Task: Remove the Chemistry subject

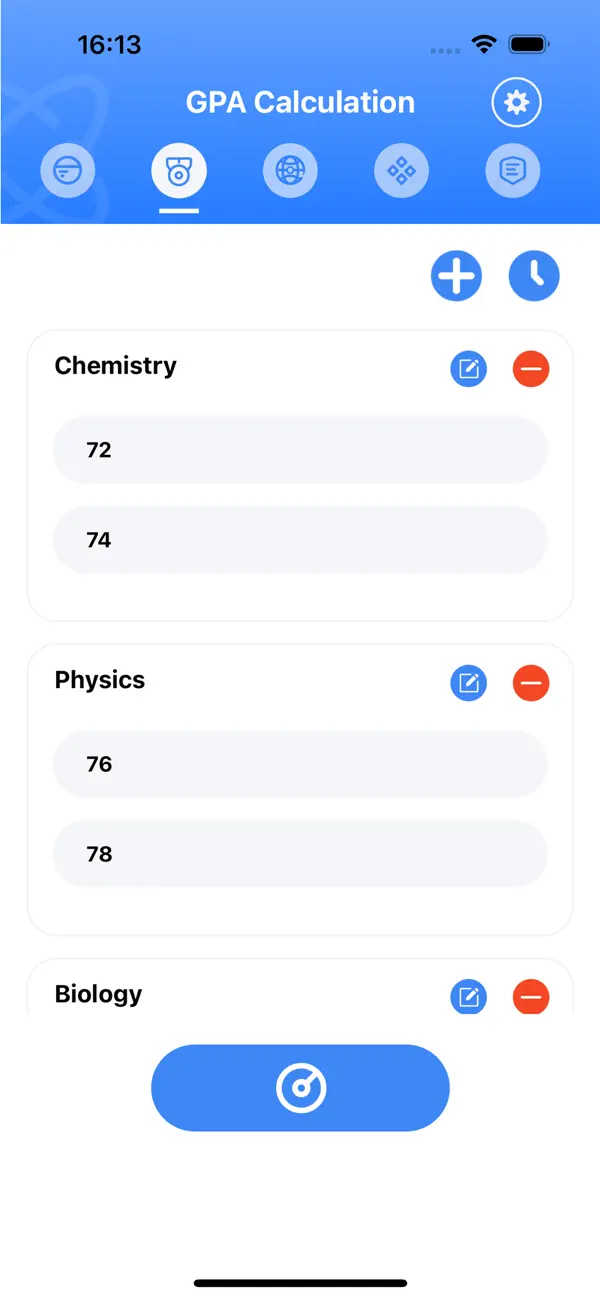Action: (x=531, y=369)
